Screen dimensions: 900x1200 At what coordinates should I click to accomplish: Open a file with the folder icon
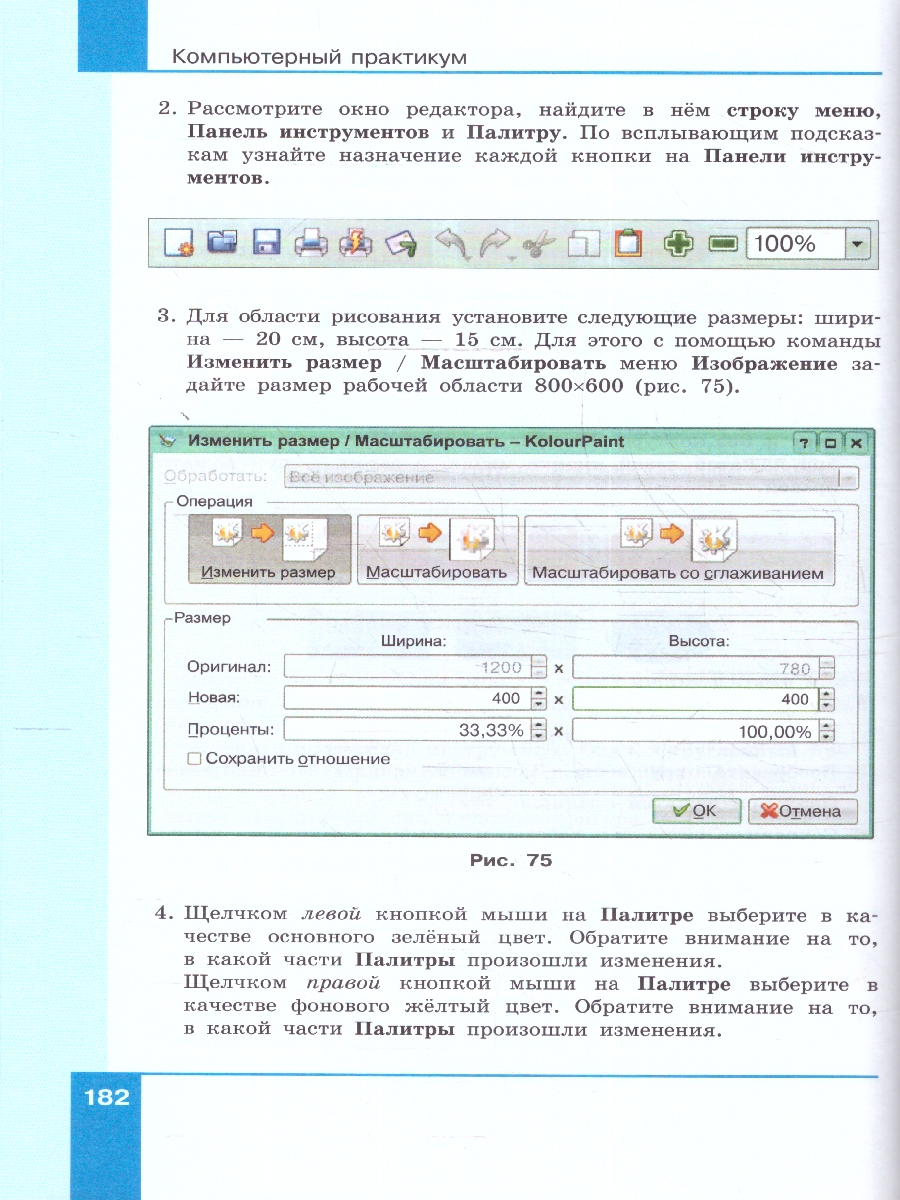(x=221, y=244)
